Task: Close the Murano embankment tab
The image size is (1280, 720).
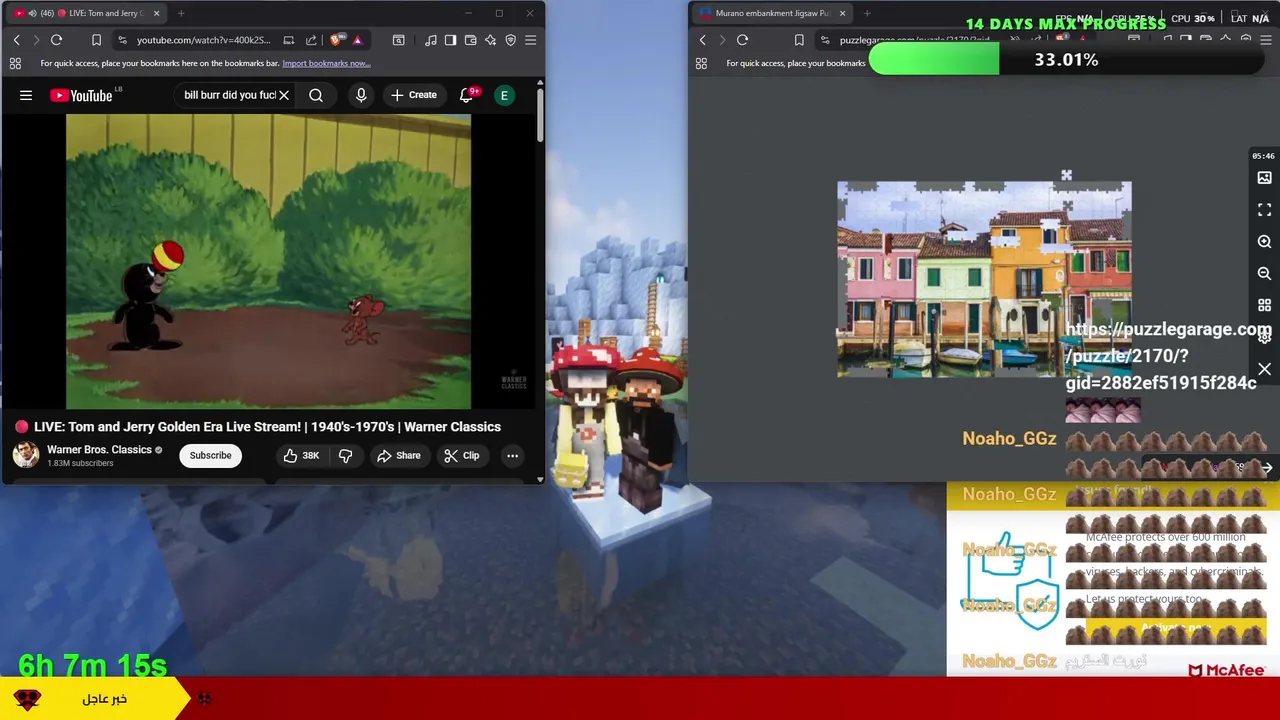Action: tap(842, 13)
